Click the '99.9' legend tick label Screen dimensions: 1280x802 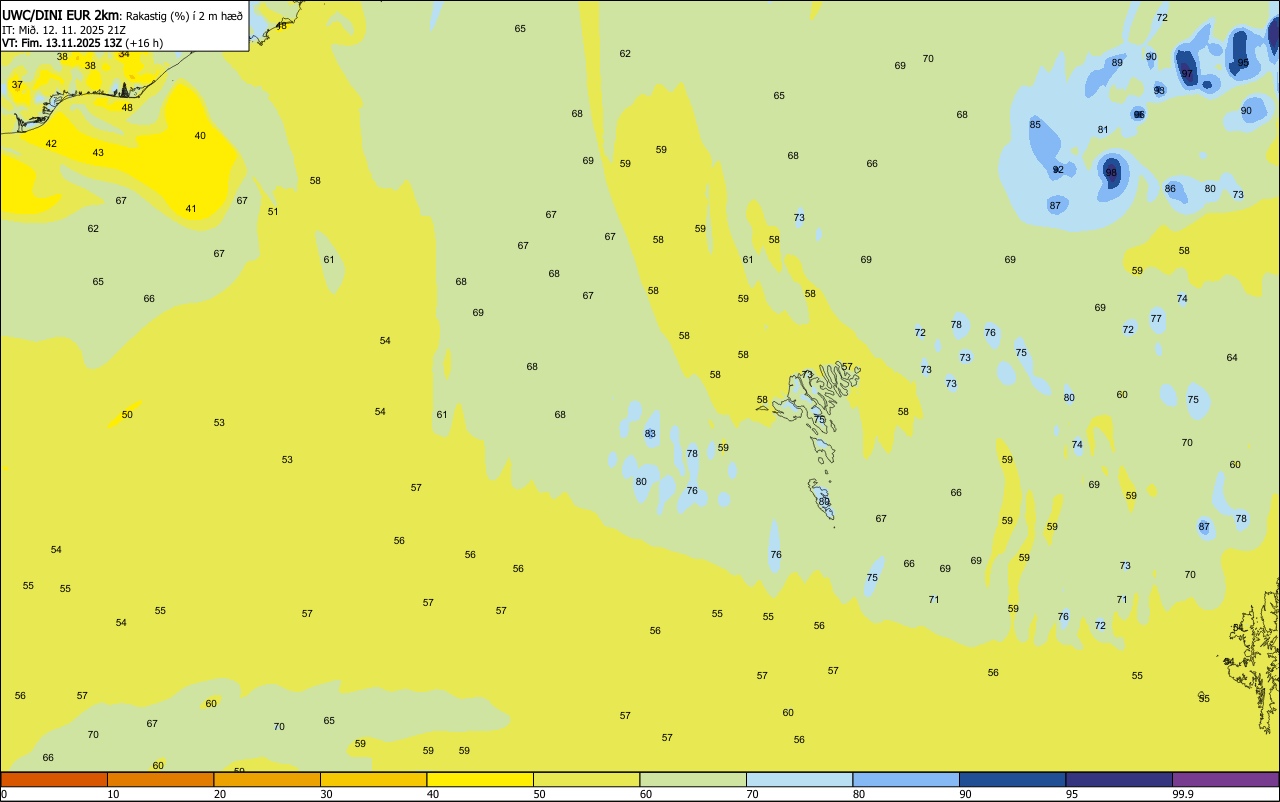click(x=1183, y=794)
